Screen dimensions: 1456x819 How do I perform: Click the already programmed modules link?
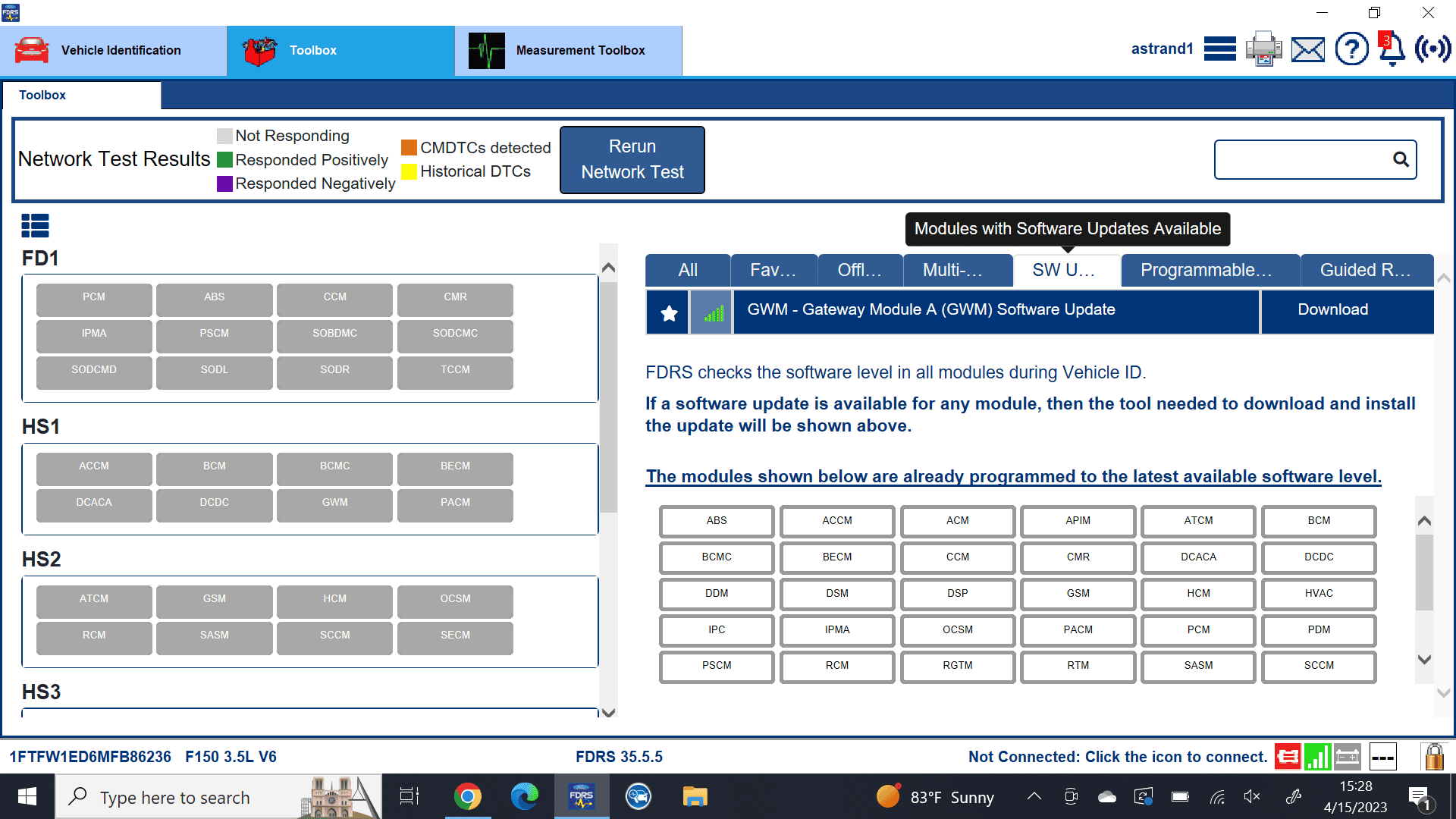pyautogui.click(x=1013, y=476)
